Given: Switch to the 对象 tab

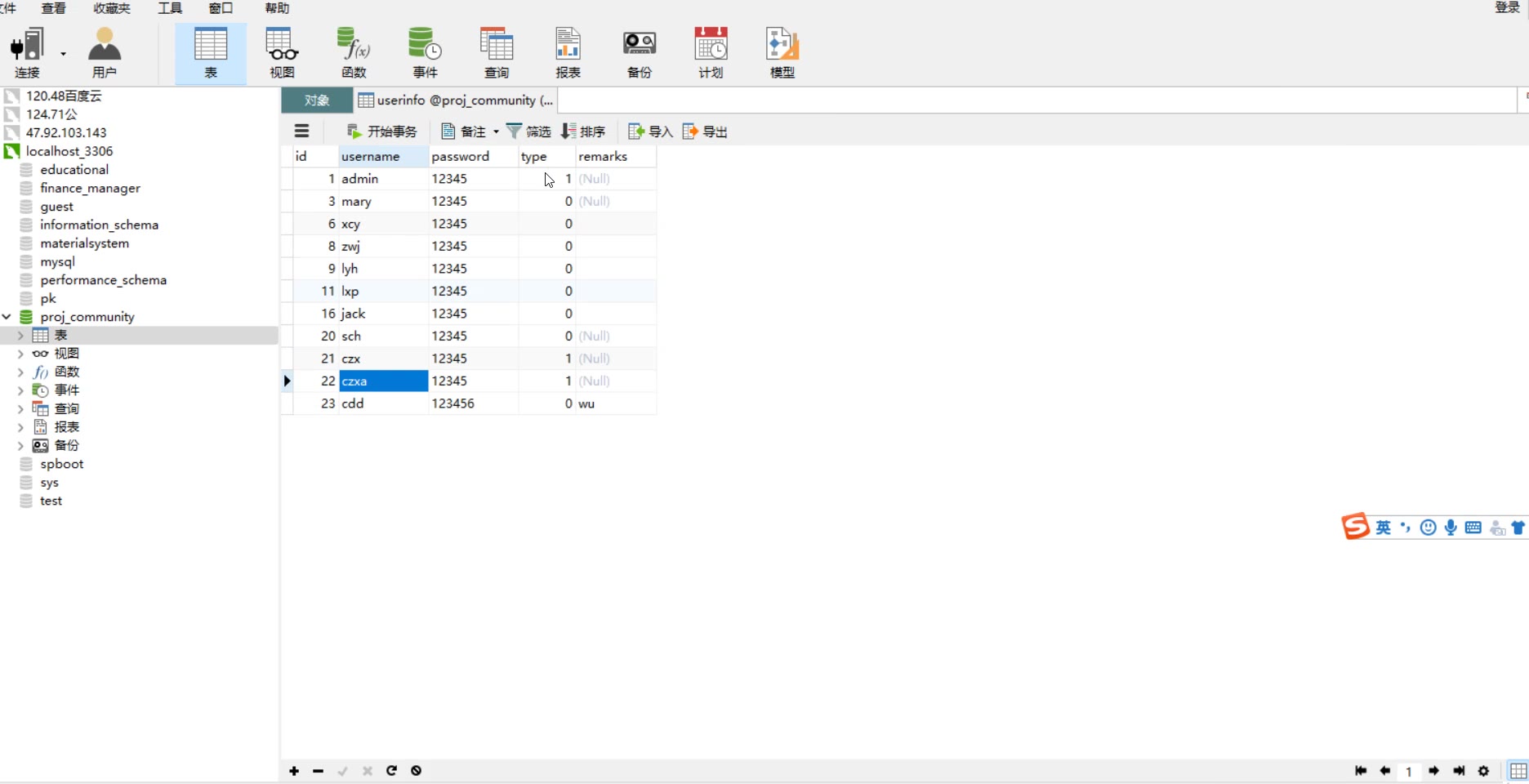Looking at the screenshot, I should (x=317, y=100).
